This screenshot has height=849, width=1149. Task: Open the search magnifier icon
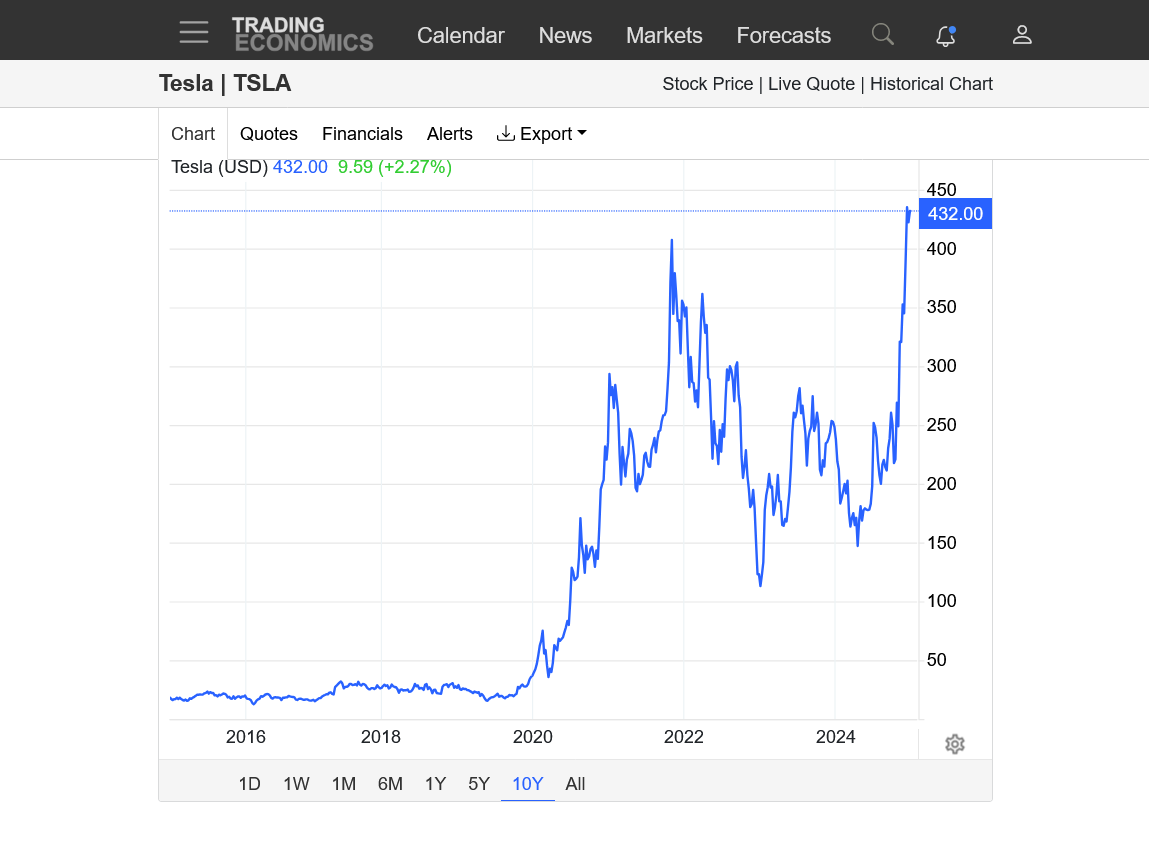tap(882, 35)
